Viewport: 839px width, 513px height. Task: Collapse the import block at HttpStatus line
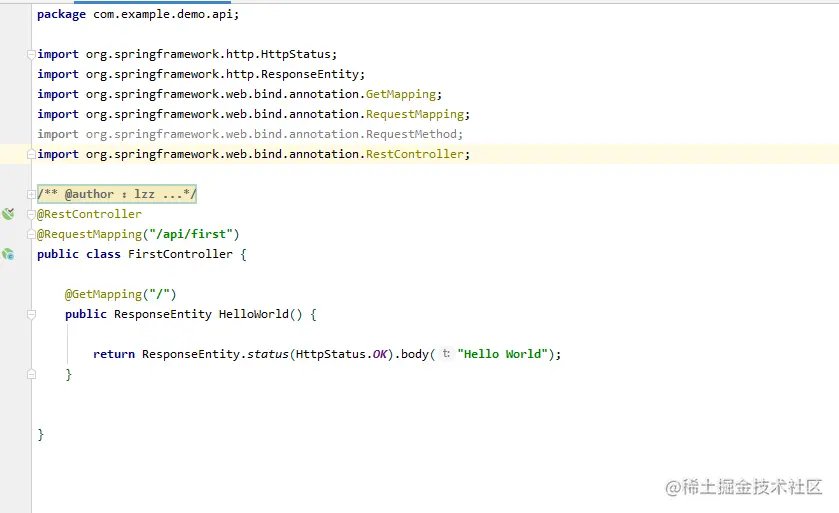tap(31, 54)
